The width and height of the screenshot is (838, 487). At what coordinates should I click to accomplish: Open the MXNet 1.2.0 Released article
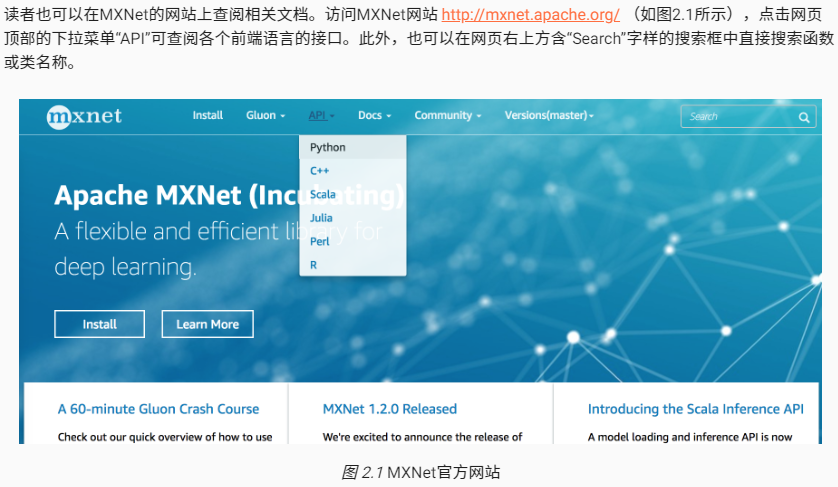point(390,409)
